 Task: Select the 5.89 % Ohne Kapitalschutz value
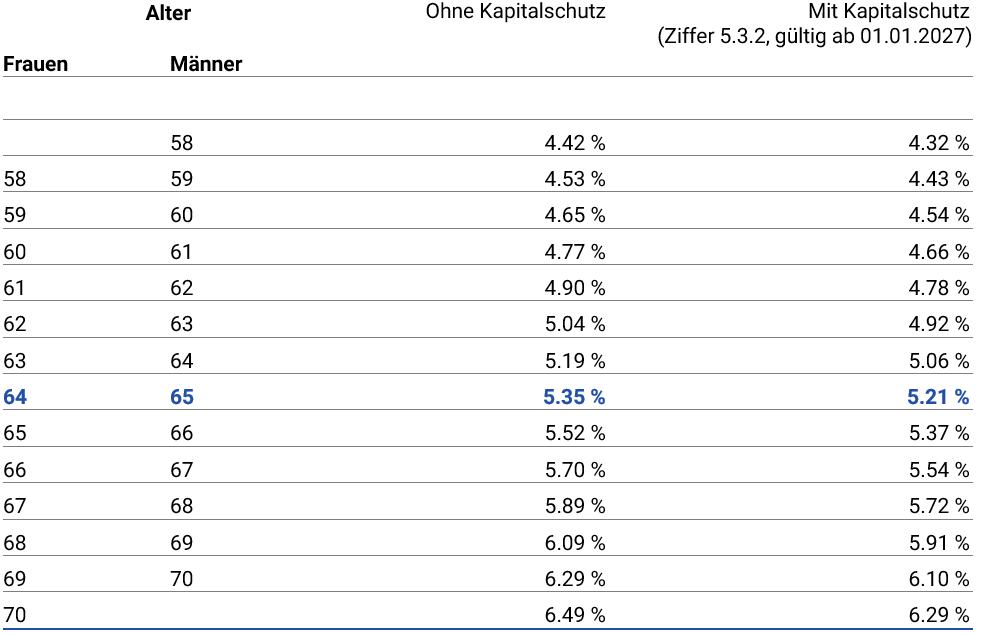tap(574, 506)
